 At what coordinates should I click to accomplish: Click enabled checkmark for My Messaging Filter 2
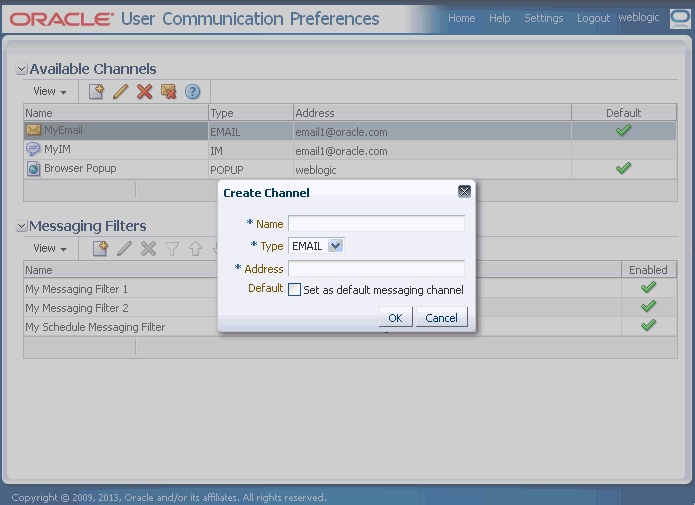648,306
